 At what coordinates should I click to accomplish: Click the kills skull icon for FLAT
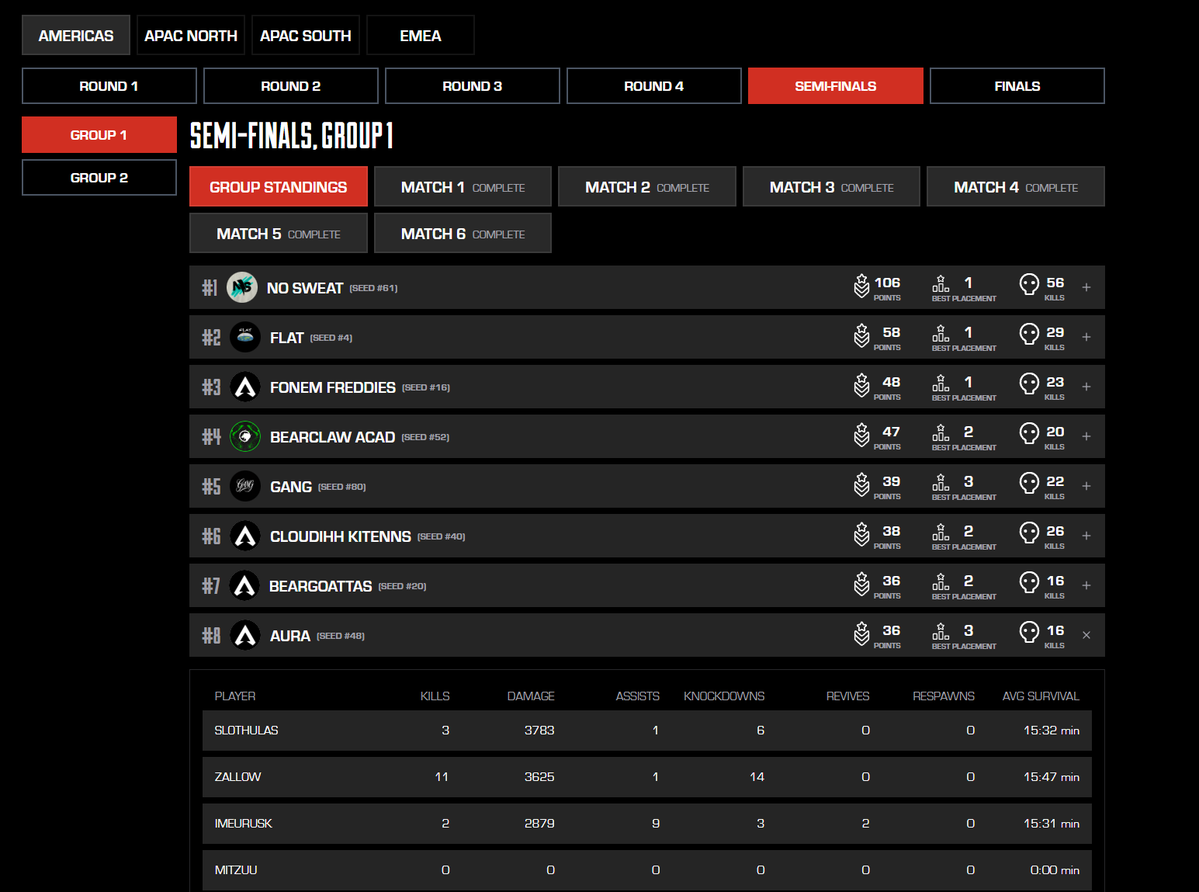tap(1029, 335)
